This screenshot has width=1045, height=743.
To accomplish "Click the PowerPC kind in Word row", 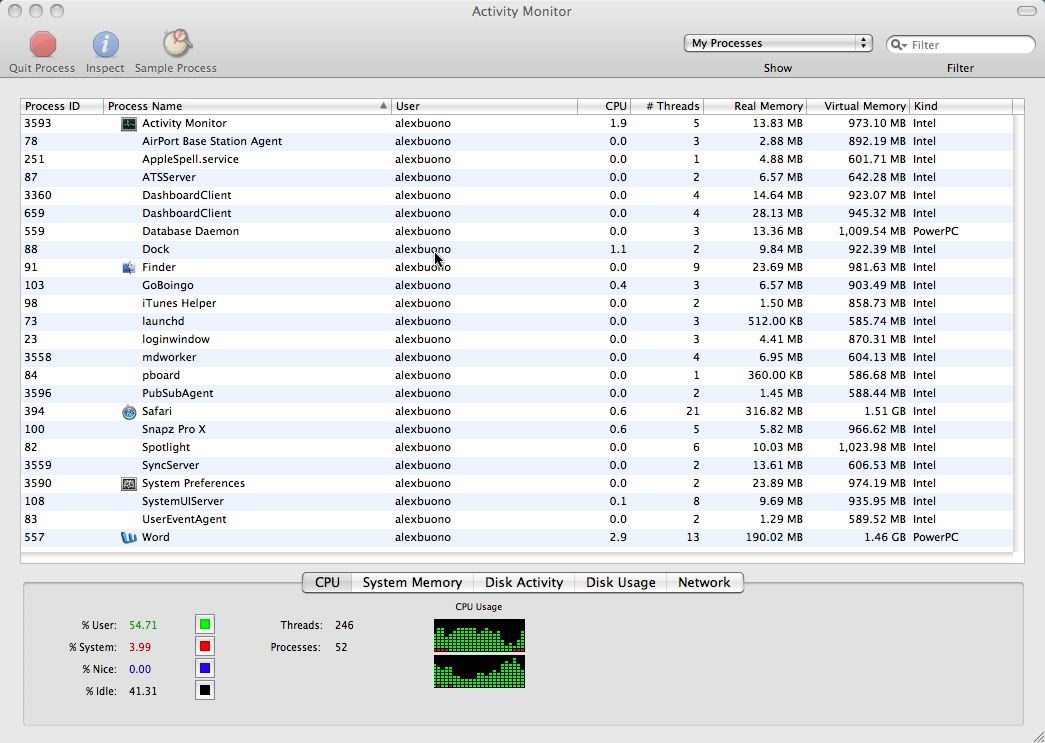I will click(936, 537).
